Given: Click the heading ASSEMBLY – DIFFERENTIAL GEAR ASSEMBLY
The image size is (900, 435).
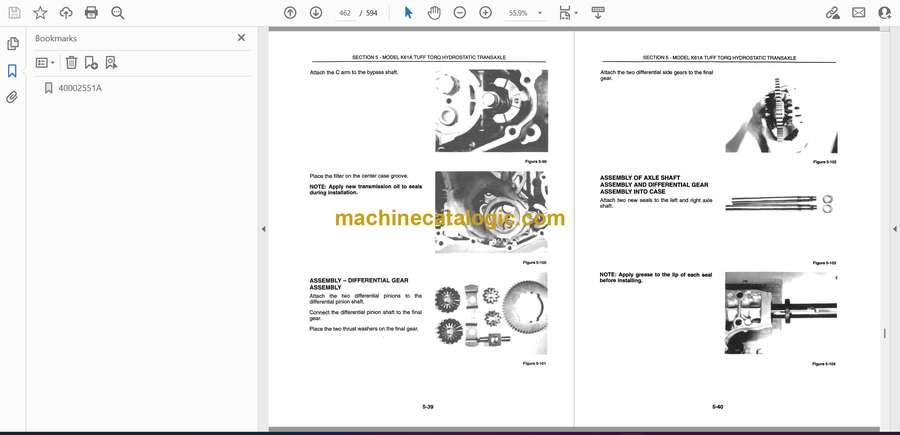Looking at the screenshot, I should 359,283.
